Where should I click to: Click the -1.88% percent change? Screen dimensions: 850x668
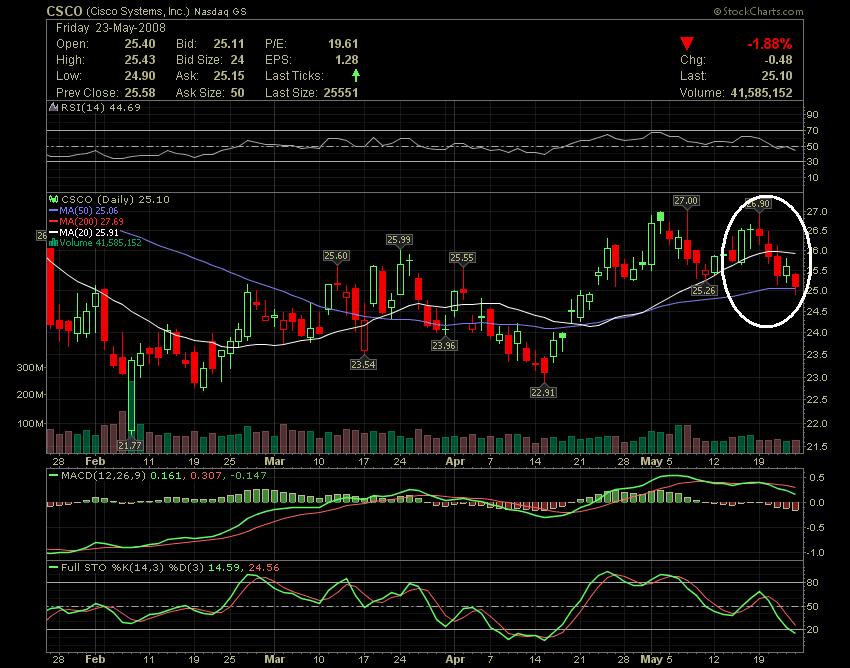(770, 44)
